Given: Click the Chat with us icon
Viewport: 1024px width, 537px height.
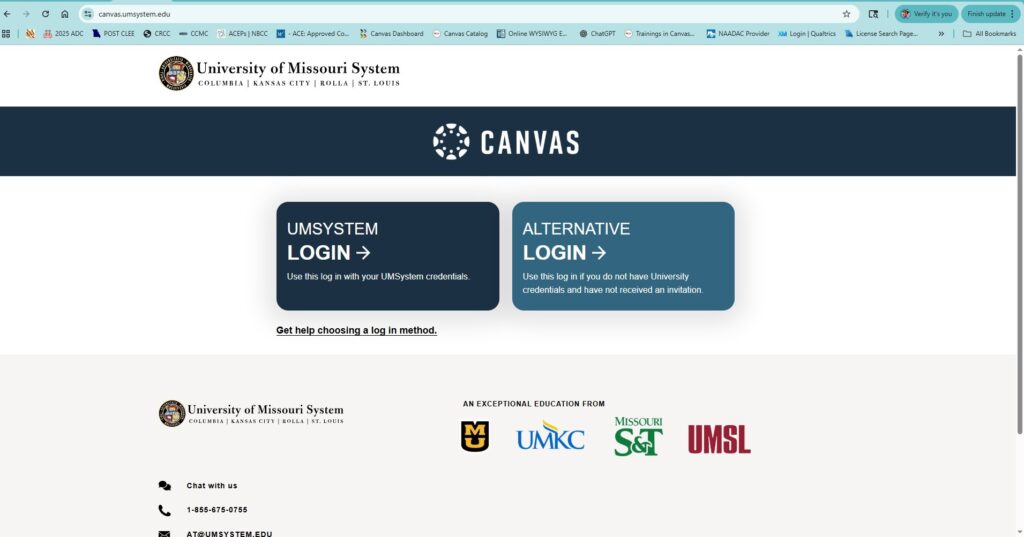Looking at the screenshot, I should (x=165, y=486).
